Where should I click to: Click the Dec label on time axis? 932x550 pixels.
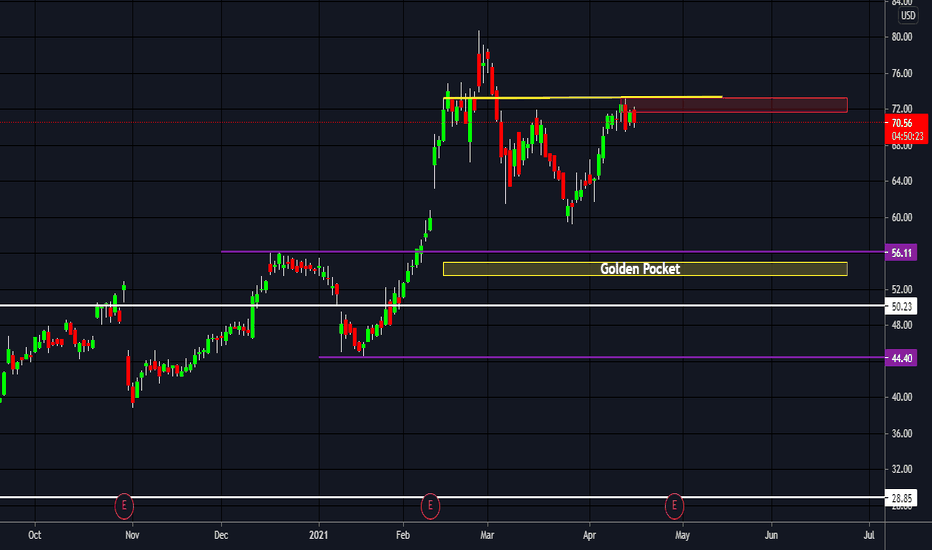pyautogui.click(x=221, y=535)
